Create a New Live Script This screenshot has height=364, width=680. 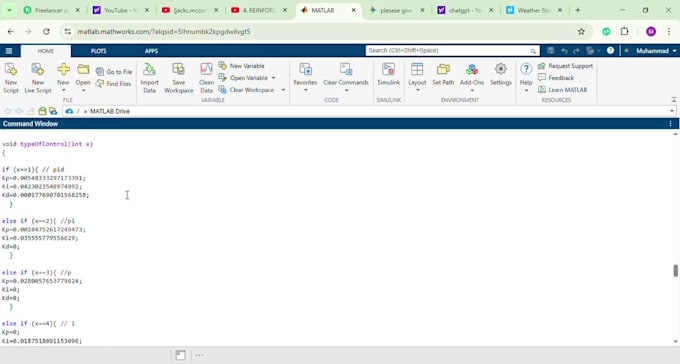pos(38,78)
